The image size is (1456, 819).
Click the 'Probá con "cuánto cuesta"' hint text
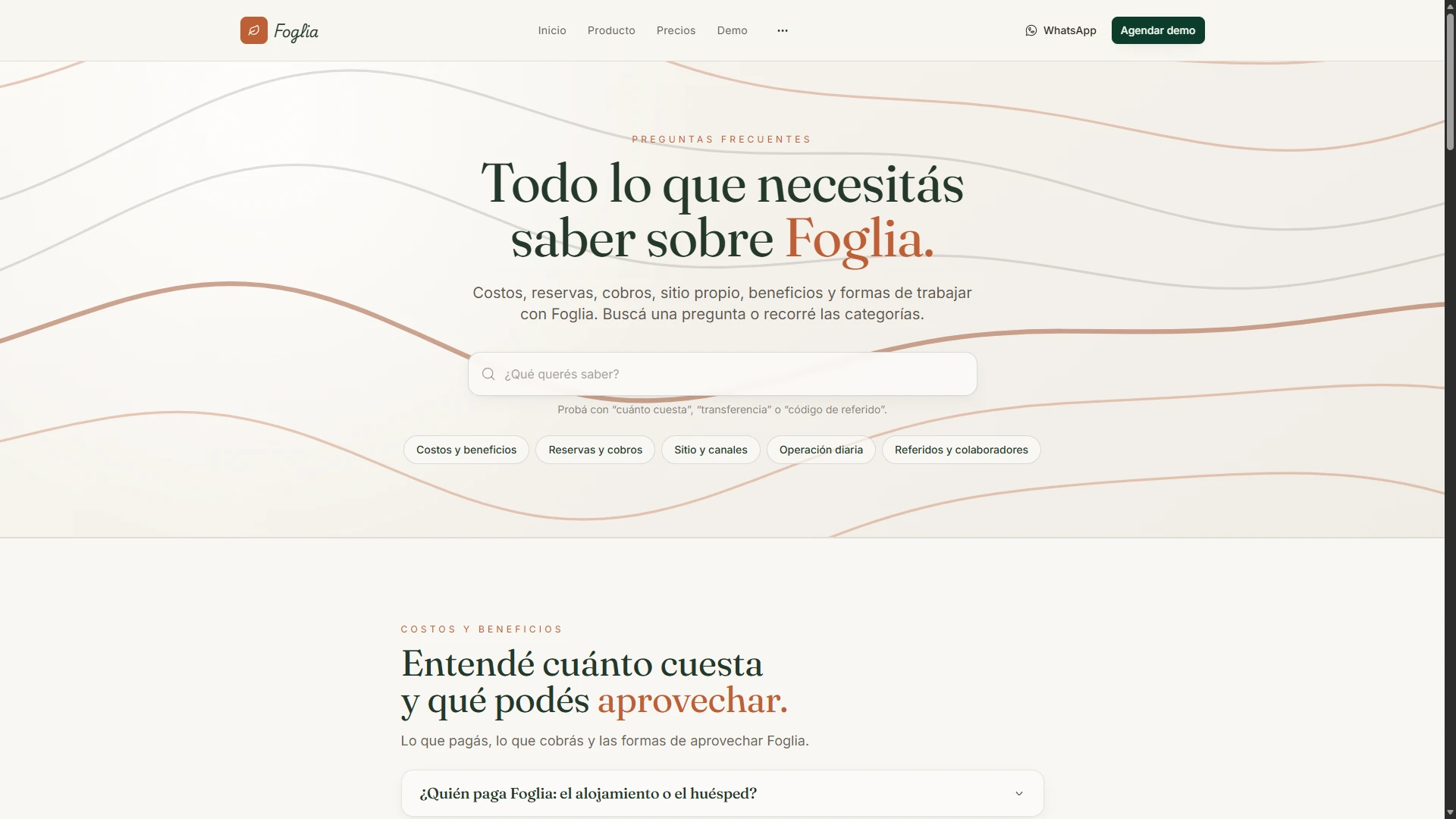[x=722, y=409]
